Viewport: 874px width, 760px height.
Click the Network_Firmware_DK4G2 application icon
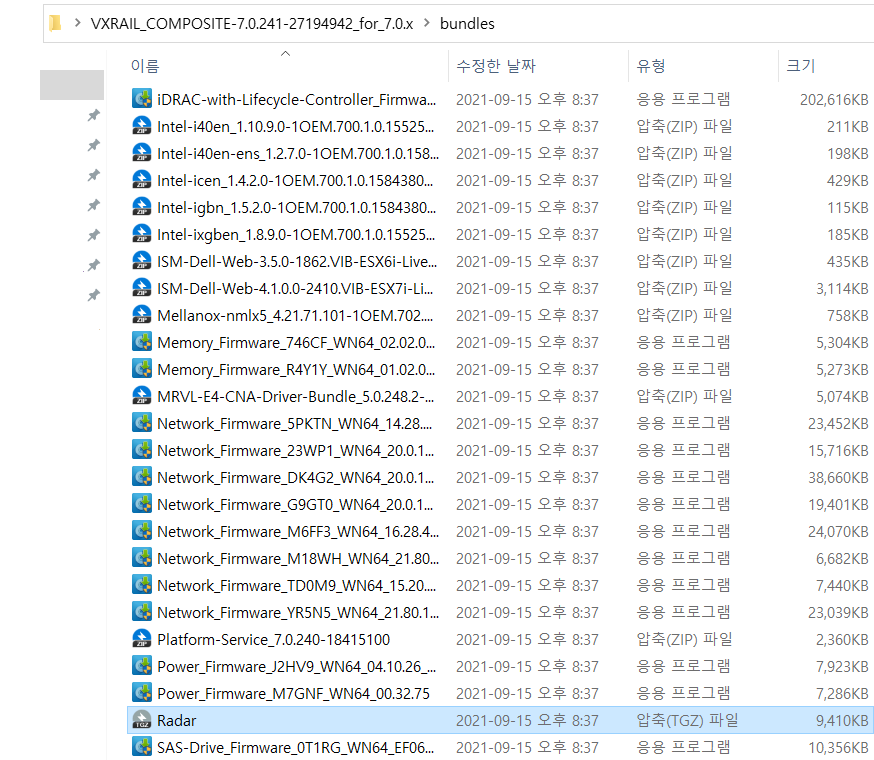(x=142, y=477)
